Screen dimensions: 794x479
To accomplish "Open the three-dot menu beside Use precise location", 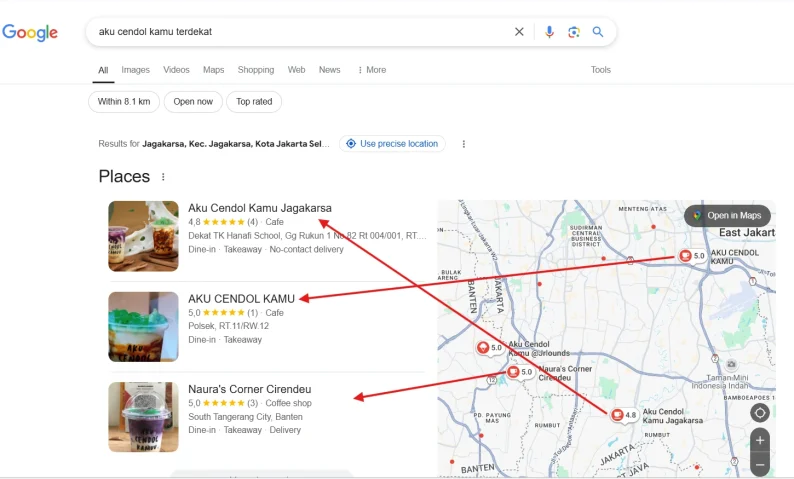I will pos(463,144).
